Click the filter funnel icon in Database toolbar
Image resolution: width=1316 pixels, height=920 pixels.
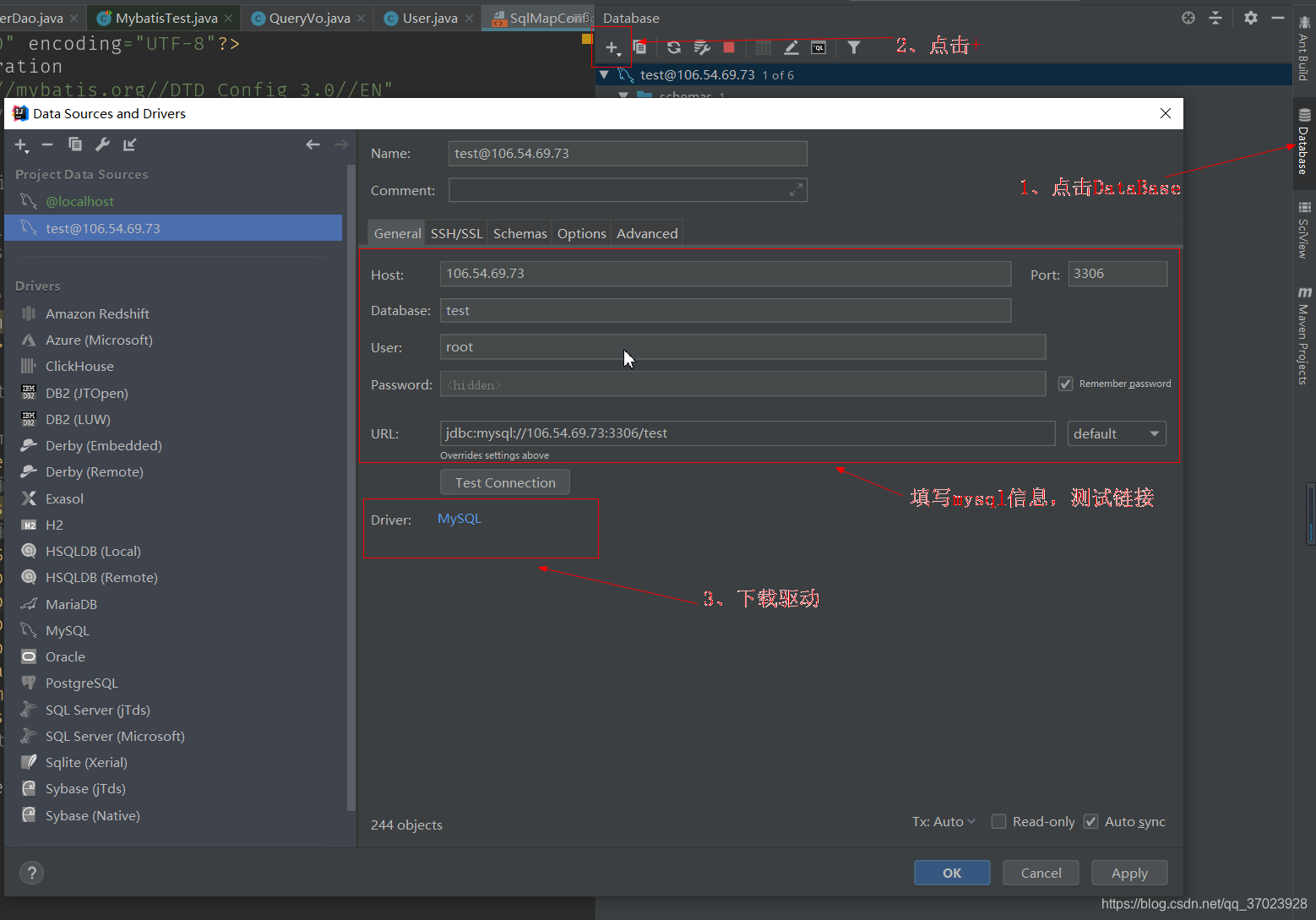[854, 47]
